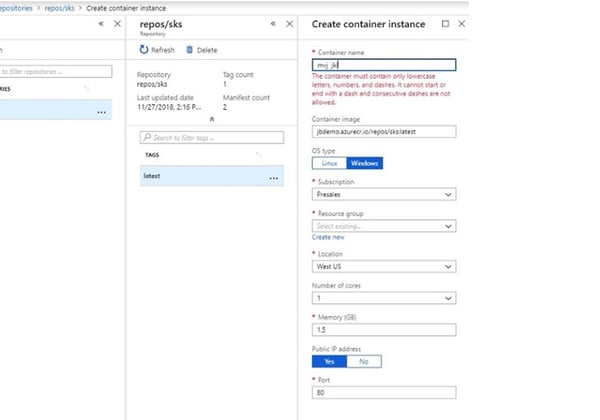Close the repos/sks blade
Image resolution: width=600 pixels, height=420 pixels.
(x=290, y=24)
